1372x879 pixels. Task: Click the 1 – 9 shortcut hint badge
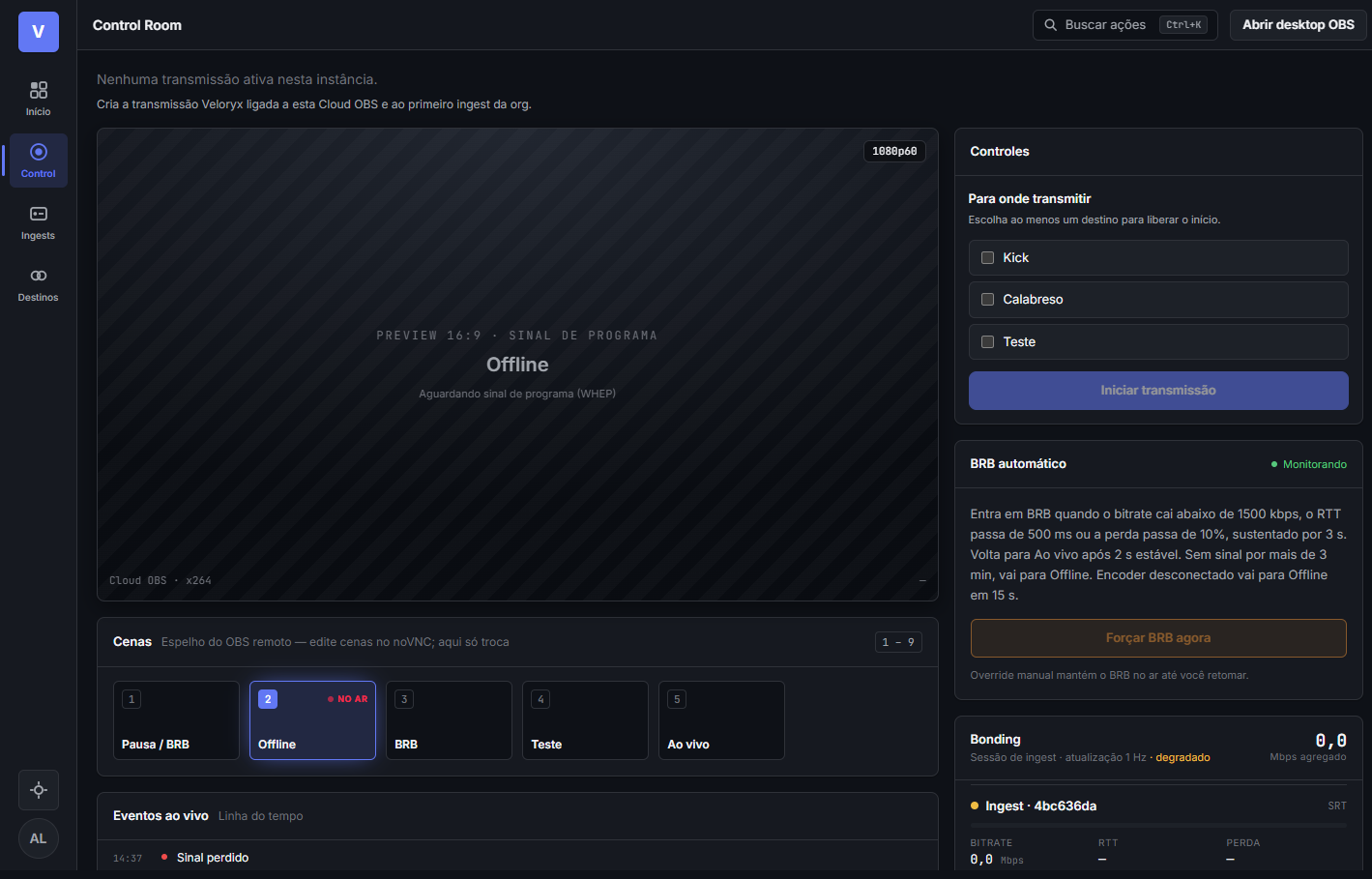(x=898, y=642)
